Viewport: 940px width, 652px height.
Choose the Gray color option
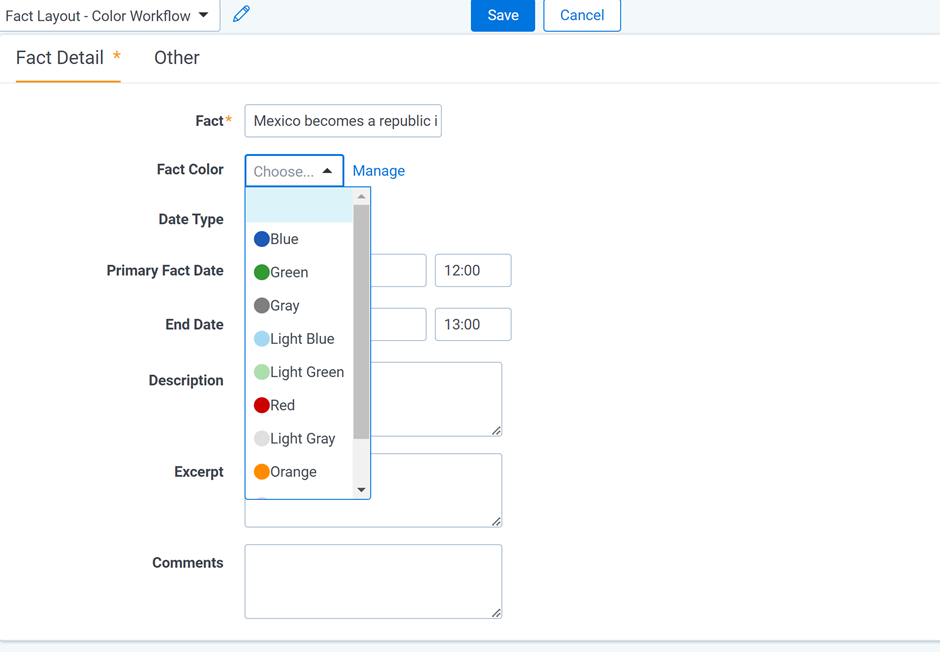[x=299, y=306]
